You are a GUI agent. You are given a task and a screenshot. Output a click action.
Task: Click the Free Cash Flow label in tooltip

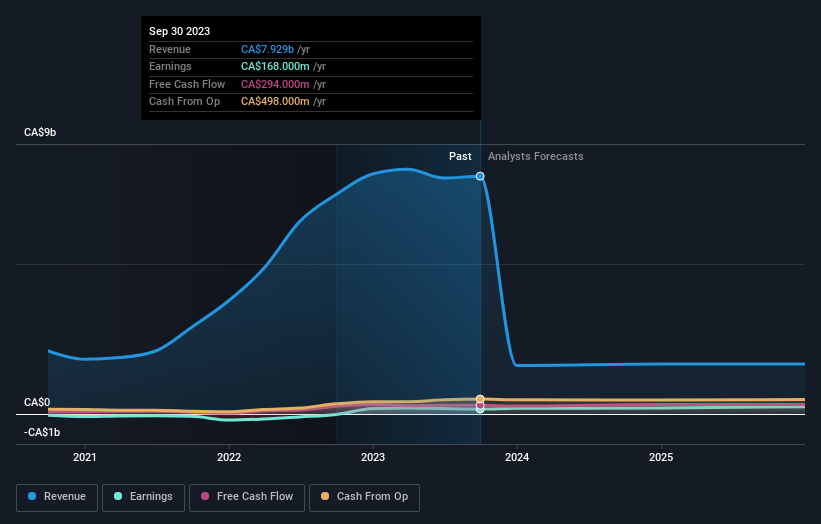point(187,84)
